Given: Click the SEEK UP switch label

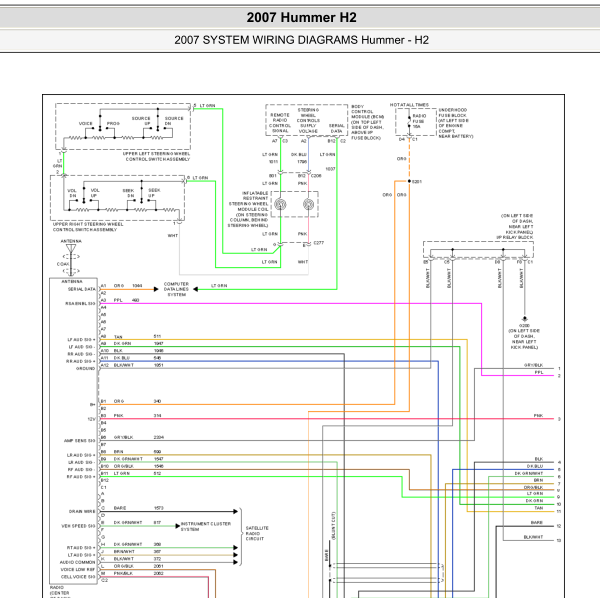Looking at the screenshot, I should [154, 193].
